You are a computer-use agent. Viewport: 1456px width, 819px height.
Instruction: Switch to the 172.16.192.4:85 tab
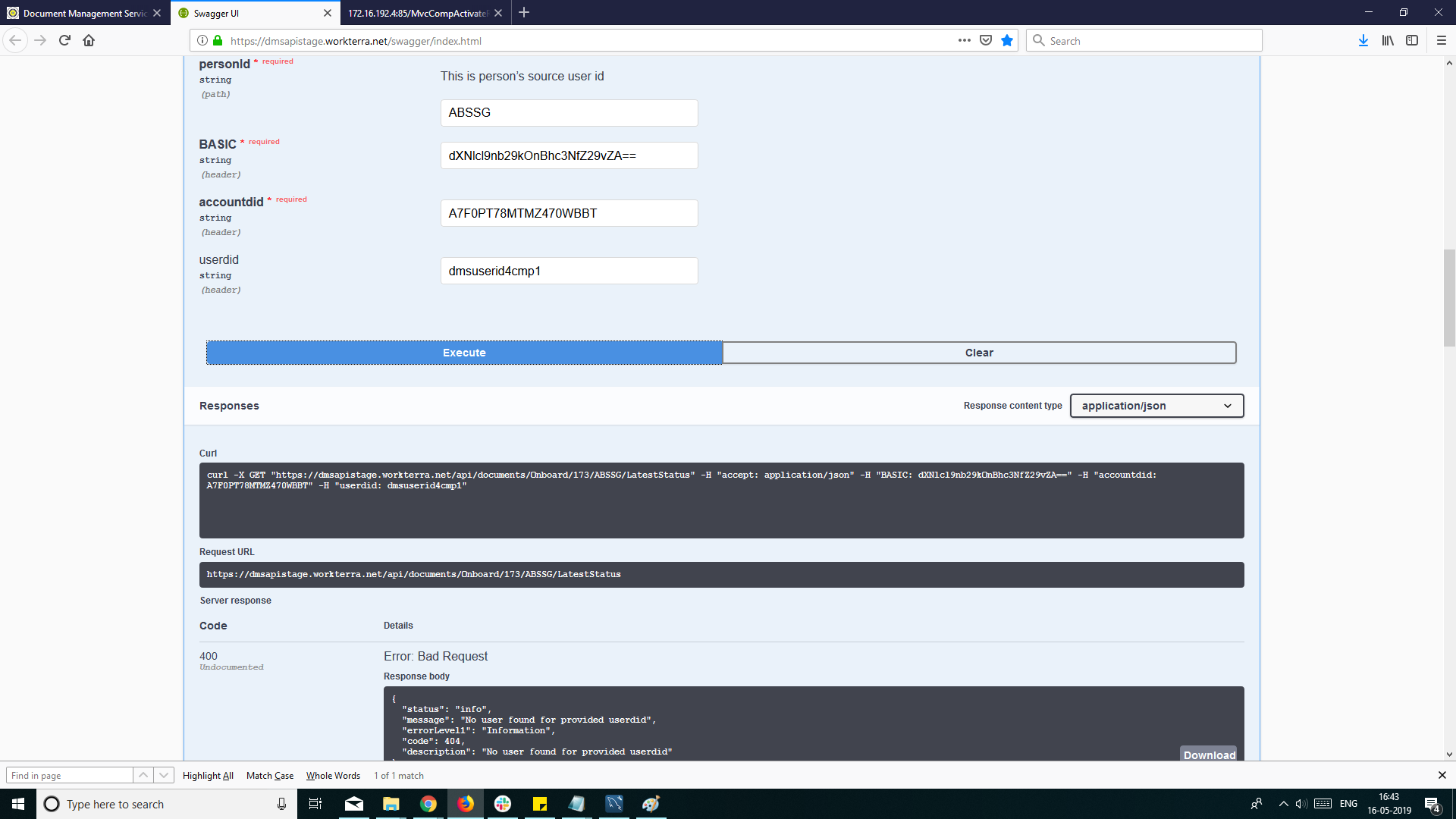417,13
